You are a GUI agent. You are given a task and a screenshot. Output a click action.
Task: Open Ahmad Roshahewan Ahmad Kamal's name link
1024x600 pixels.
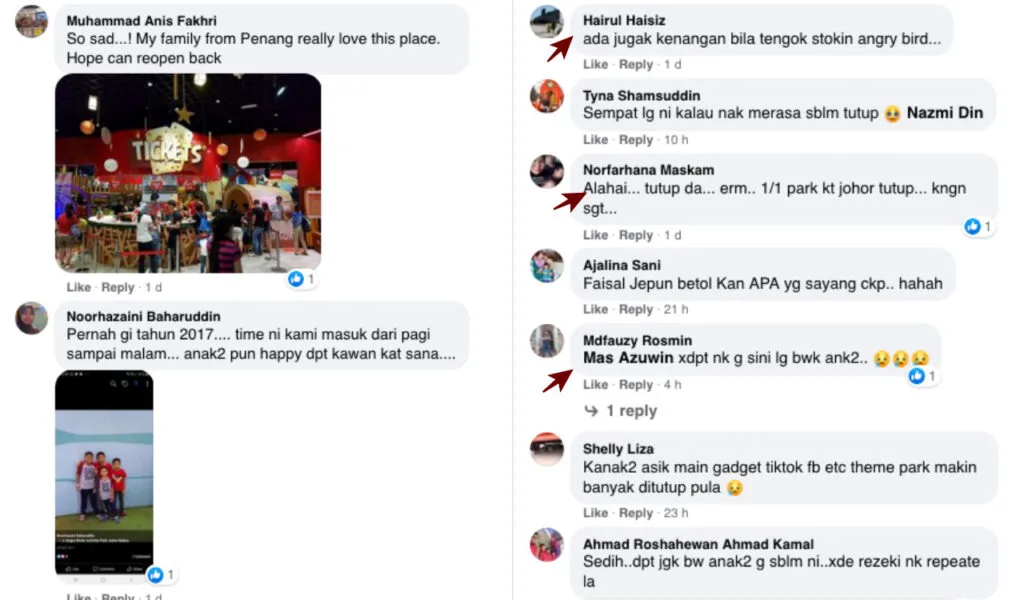point(698,544)
